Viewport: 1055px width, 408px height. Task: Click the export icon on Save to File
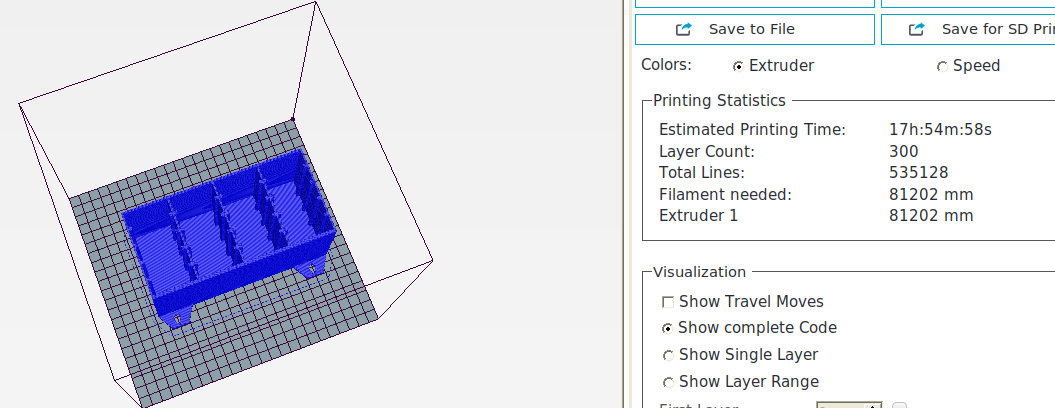(684, 30)
